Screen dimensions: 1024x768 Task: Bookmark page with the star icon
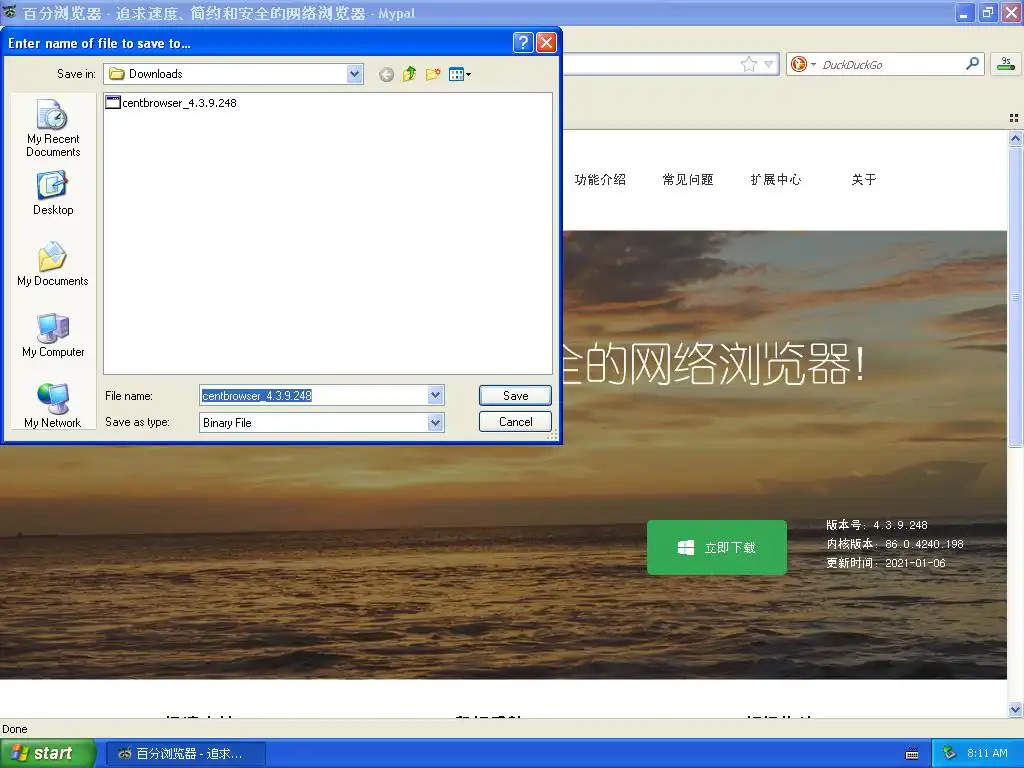(x=749, y=64)
